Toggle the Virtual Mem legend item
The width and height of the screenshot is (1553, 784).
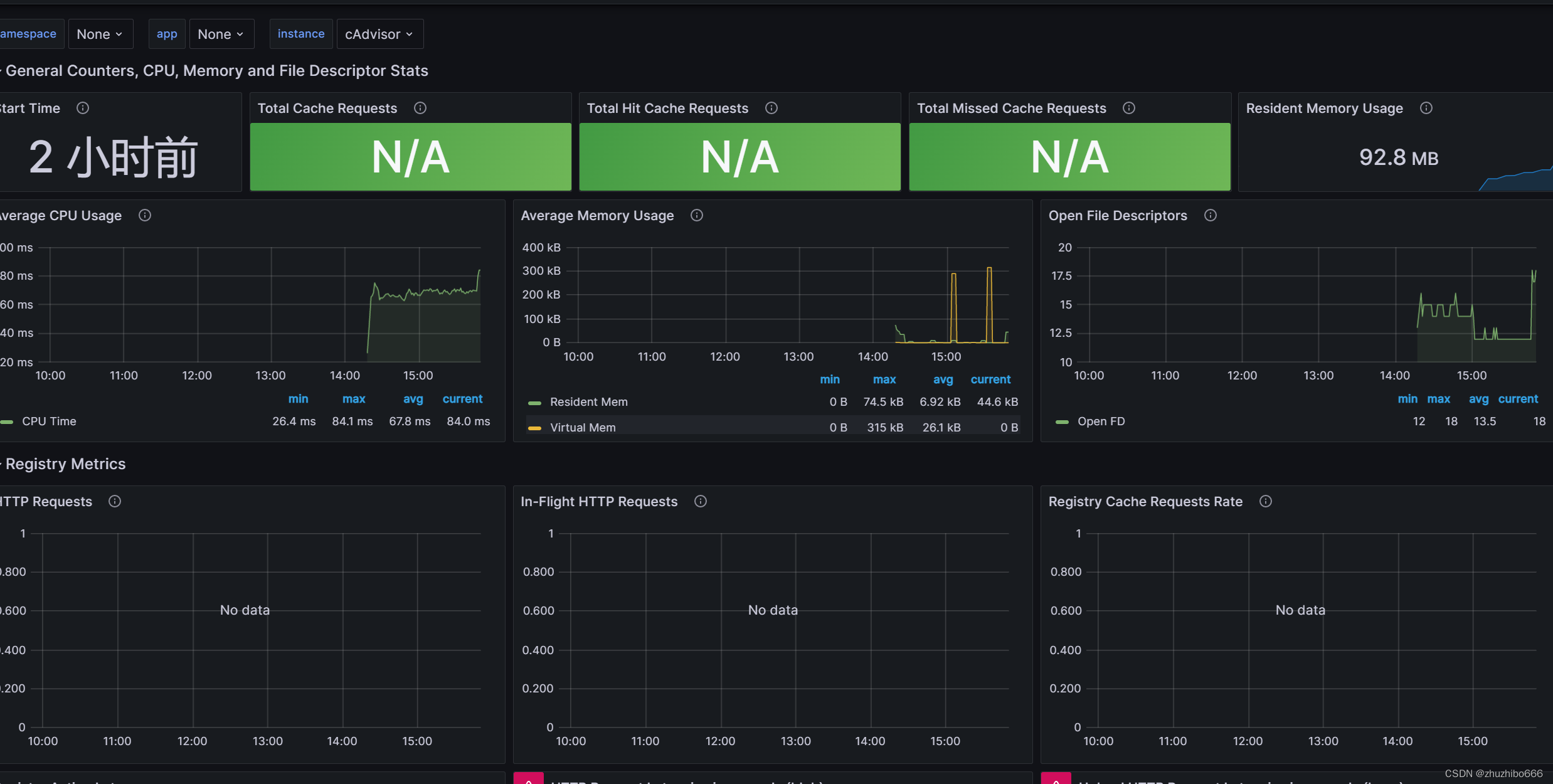pos(583,426)
